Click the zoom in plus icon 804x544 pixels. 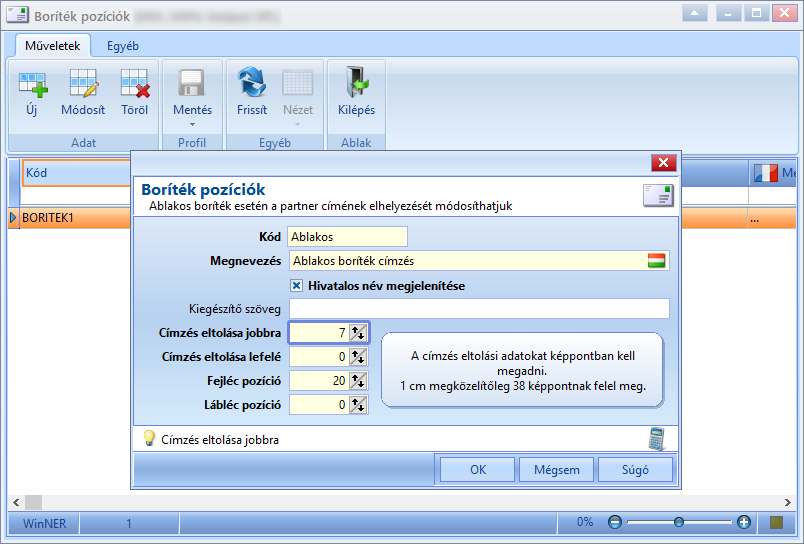743,522
